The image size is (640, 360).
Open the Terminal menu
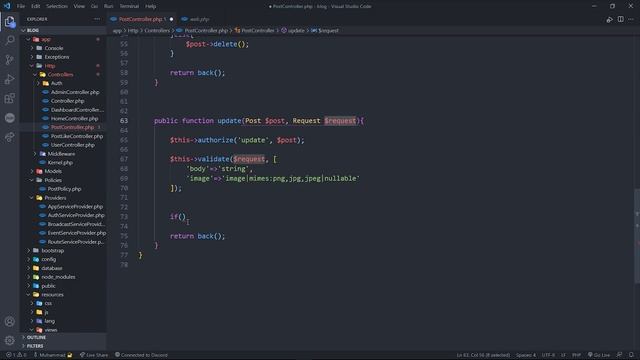129,6
